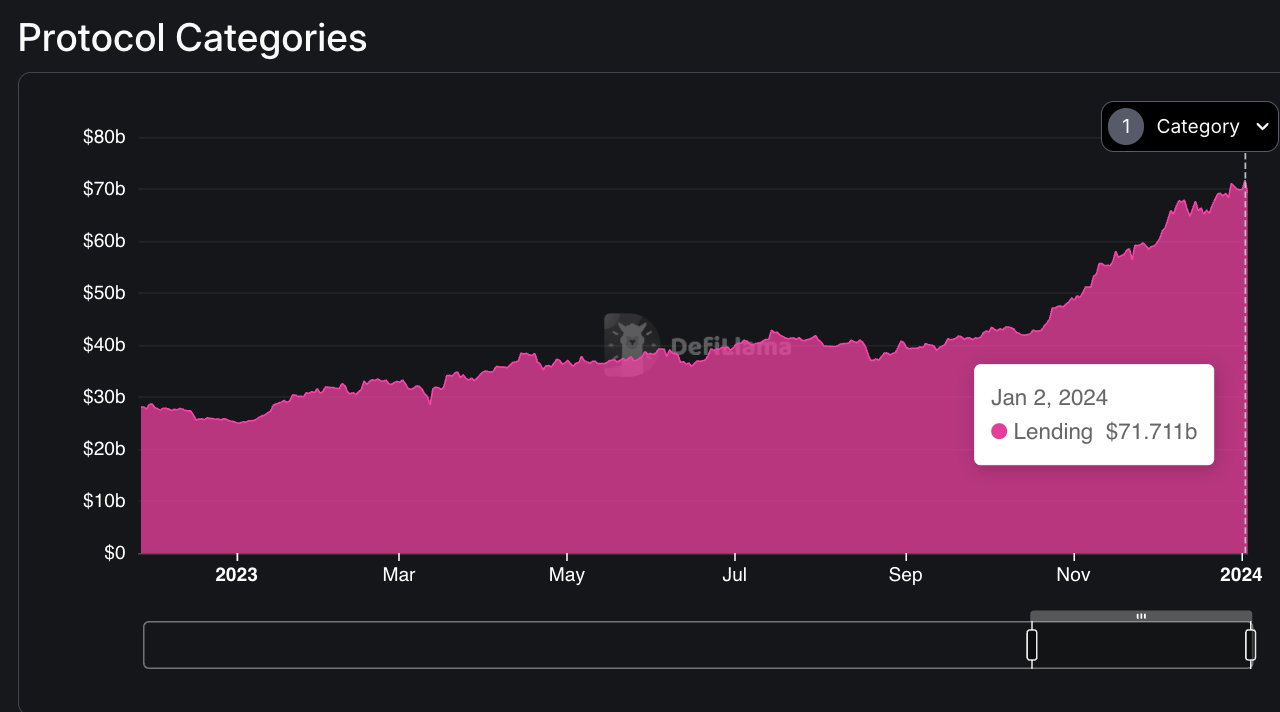1280x712 pixels.
Task: Click the Nov x-axis label
Action: coord(1073,575)
